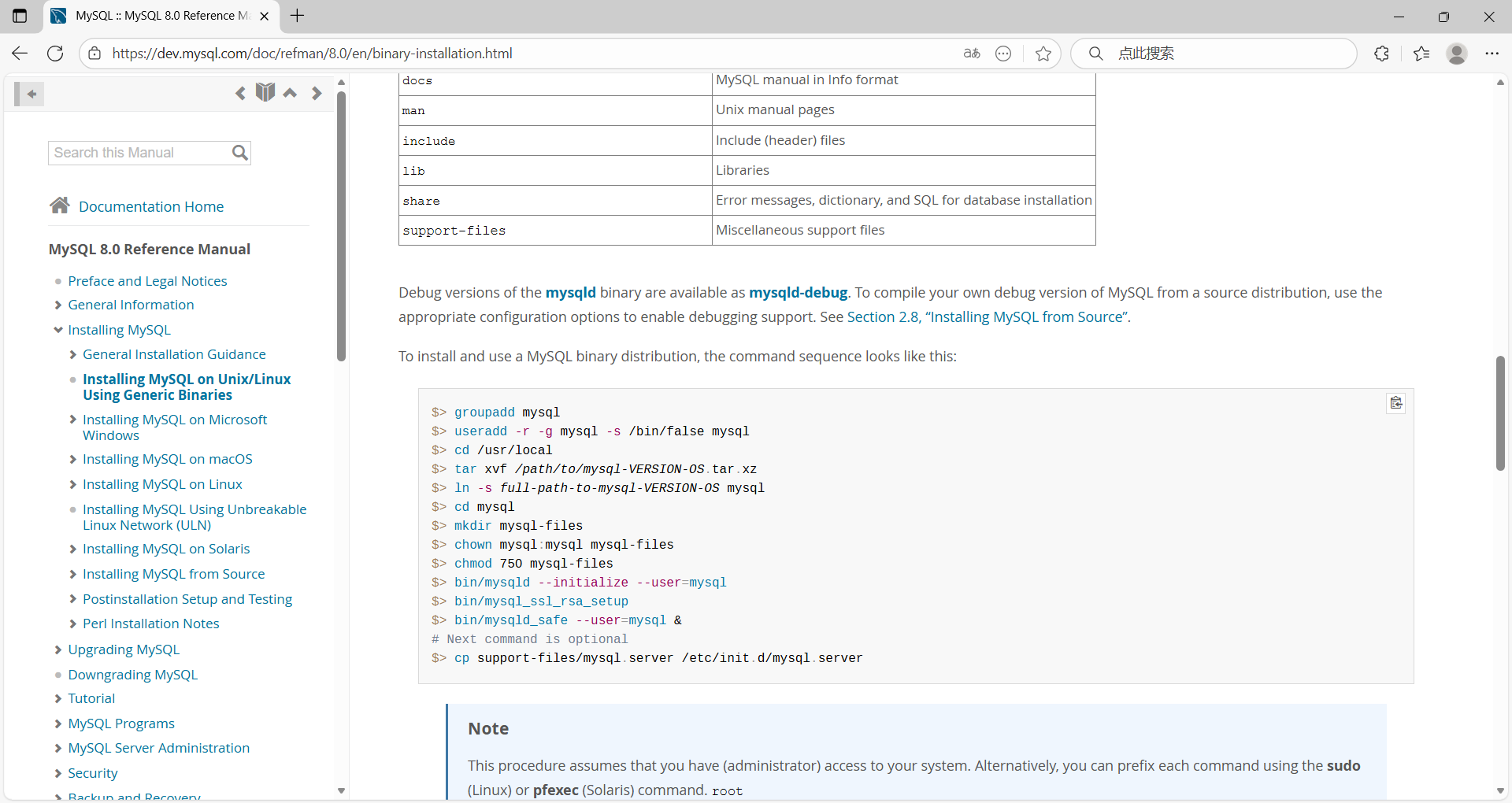The width and height of the screenshot is (1512, 803).
Task: Expand Postinstallation Setup and Testing
Action: pos(72,600)
